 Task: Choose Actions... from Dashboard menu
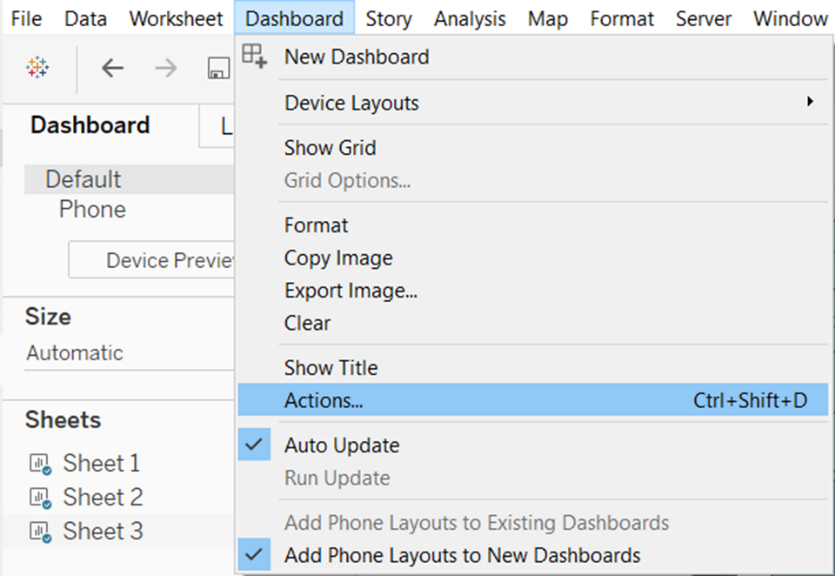533,400
